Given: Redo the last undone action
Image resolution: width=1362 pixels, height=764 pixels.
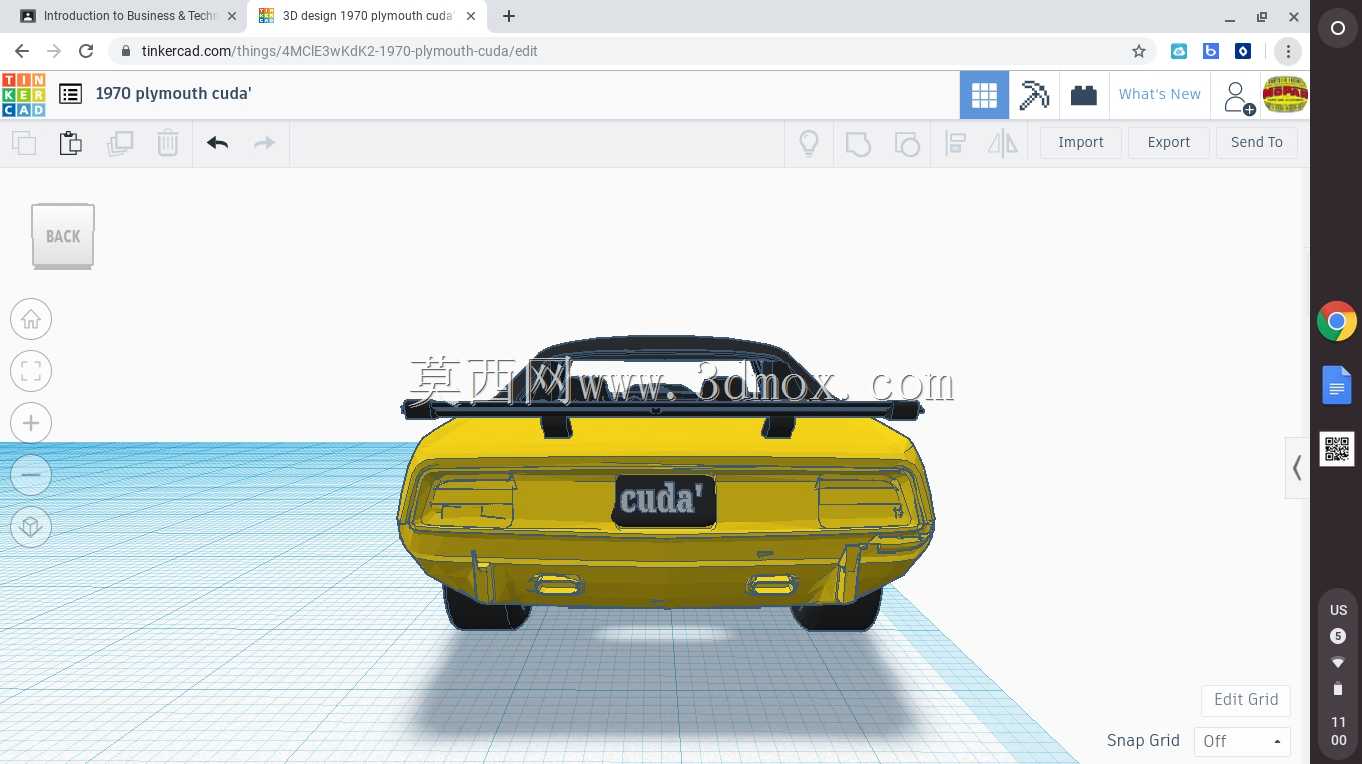Looking at the screenshot, I should [264, 143].
